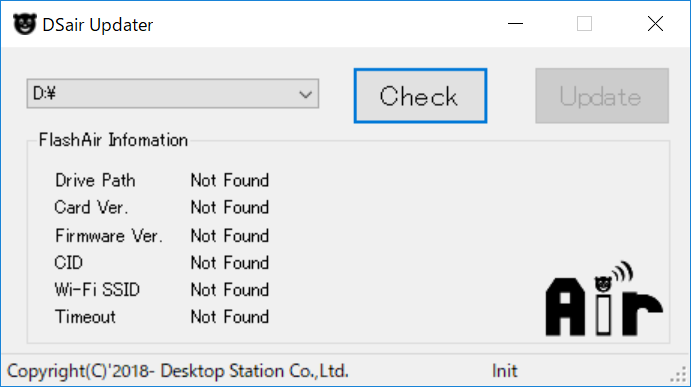Click the bear face on Air logo
Viewport: 691px width, 387px height.
[603, 283]
